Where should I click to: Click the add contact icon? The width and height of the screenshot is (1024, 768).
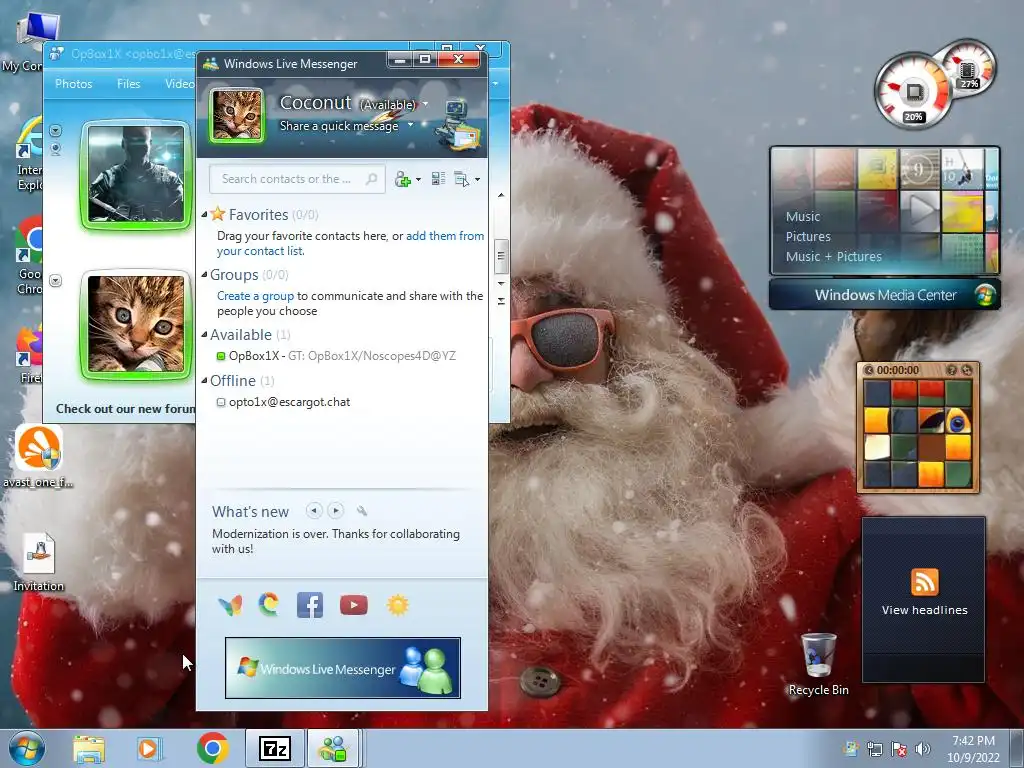click(x=402, y=180)
